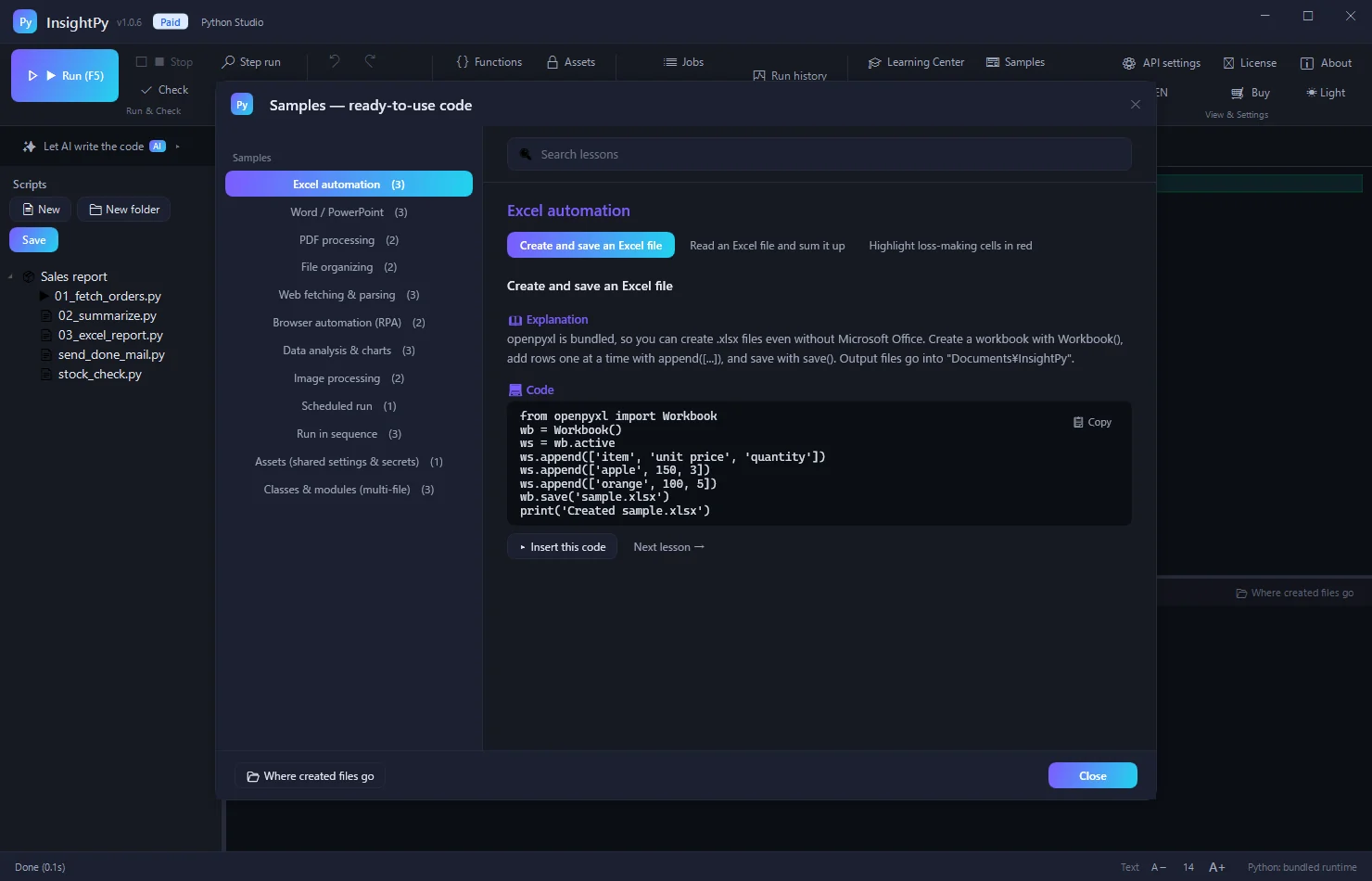
Task: Stop the running script
Action: (165, 62)
